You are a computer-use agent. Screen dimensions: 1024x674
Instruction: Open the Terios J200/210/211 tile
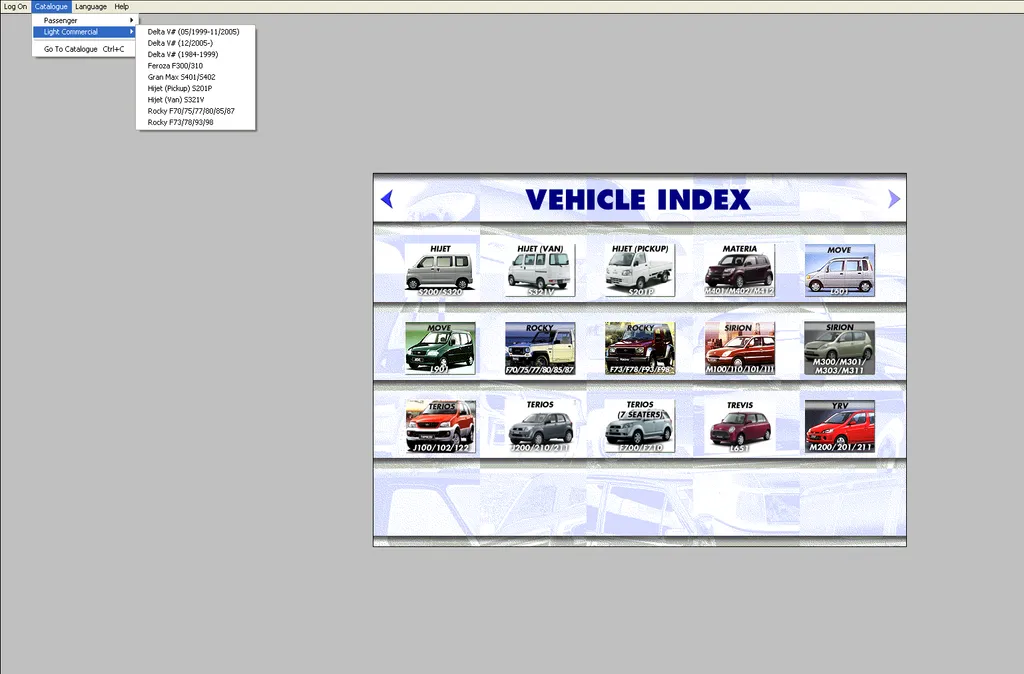(540, 426)
